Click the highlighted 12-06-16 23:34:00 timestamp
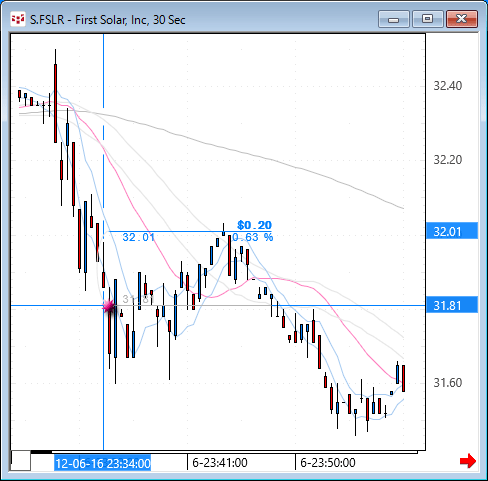Image resolution: width=488 pixels, height=481 pixels. (x=103, y=463)
